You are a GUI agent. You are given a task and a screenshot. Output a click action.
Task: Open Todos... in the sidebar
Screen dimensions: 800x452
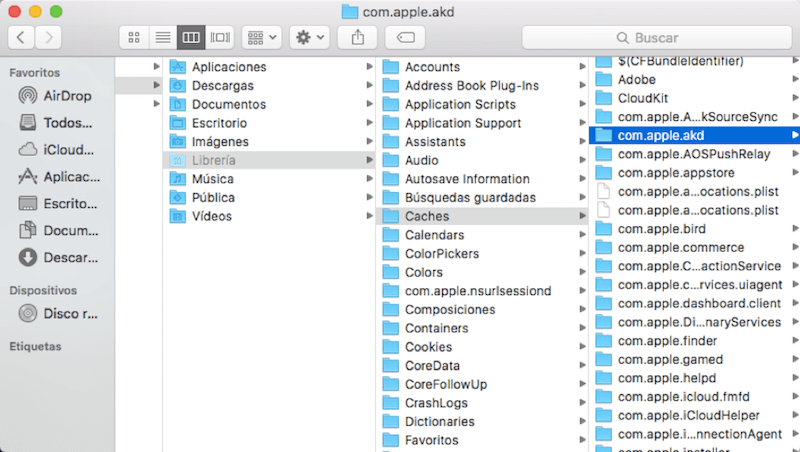[x=55, y=123]
